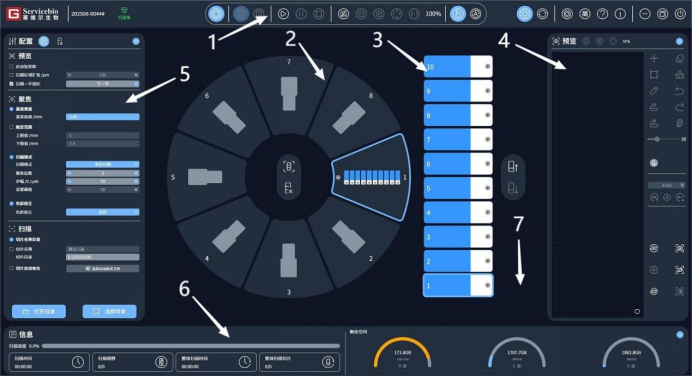Click the unload slide-rack down arrow icon

pyautogui.click(x=513, y=188)
